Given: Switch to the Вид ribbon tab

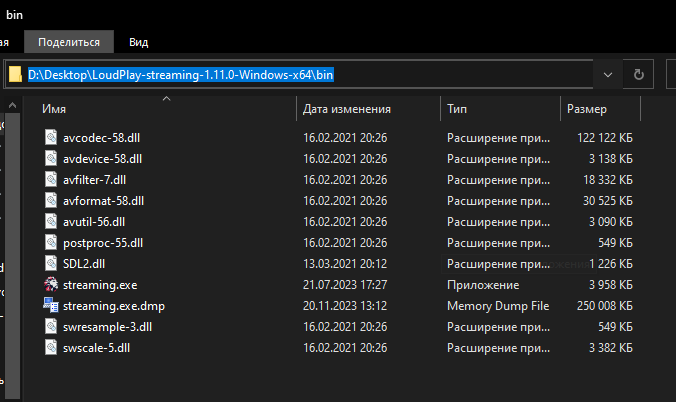Looking at the screenshot, I should [138, 42].
